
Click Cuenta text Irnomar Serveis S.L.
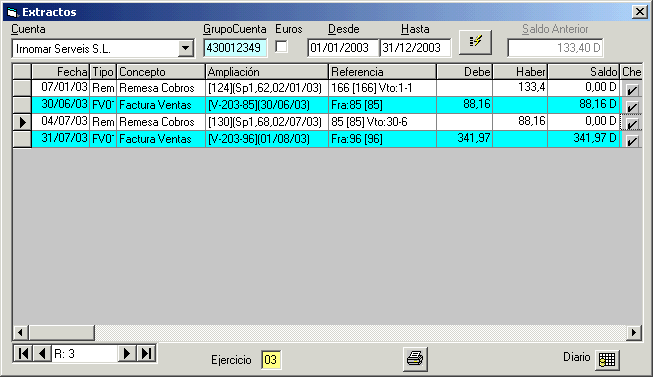click(x=63, y=49)
